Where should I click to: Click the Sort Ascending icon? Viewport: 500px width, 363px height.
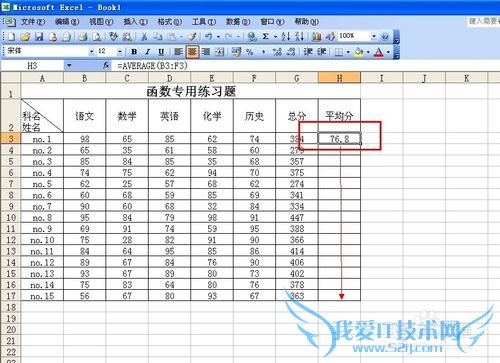(286, 36)
